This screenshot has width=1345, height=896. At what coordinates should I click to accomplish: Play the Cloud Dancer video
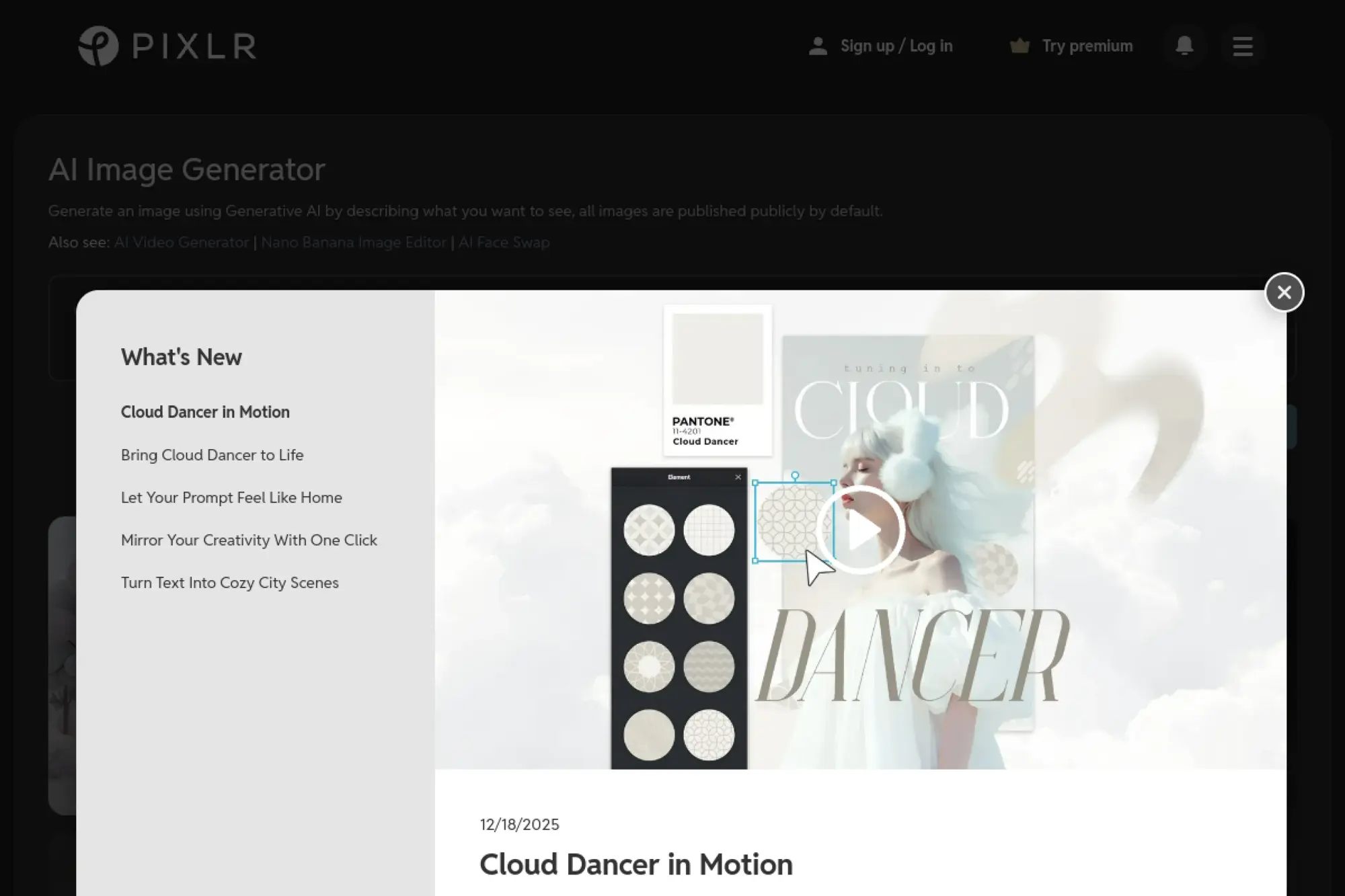(860, 530)
